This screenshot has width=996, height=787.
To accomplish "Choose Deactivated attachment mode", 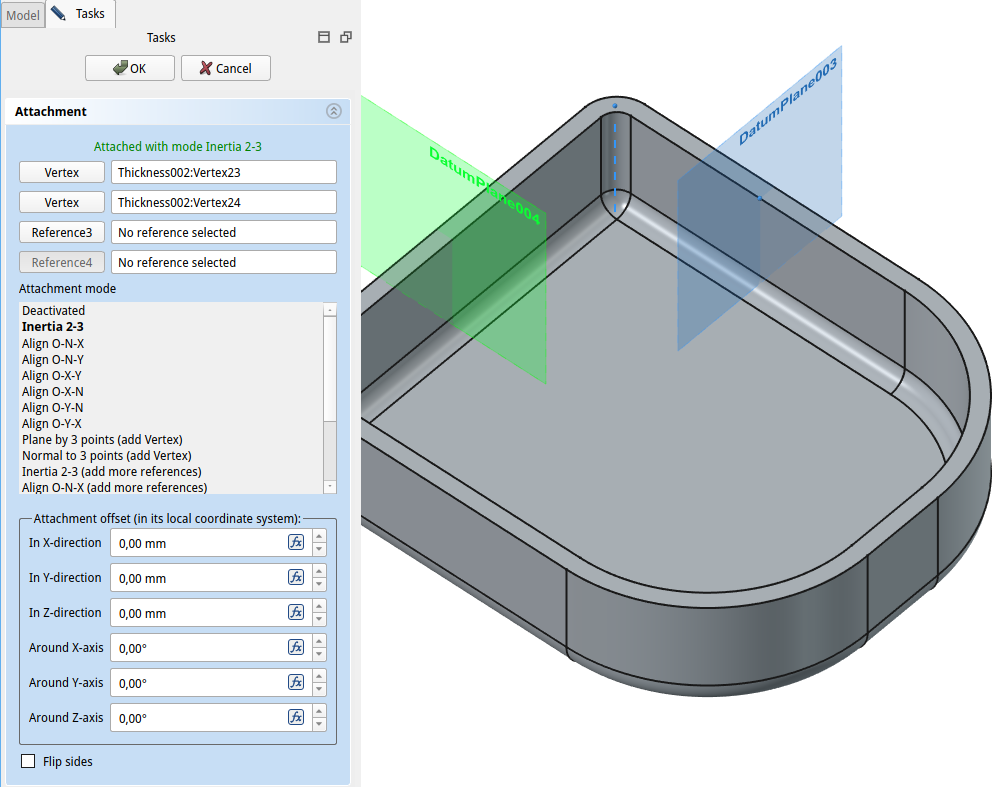I will pyautogui.click(x=54, y=311).
